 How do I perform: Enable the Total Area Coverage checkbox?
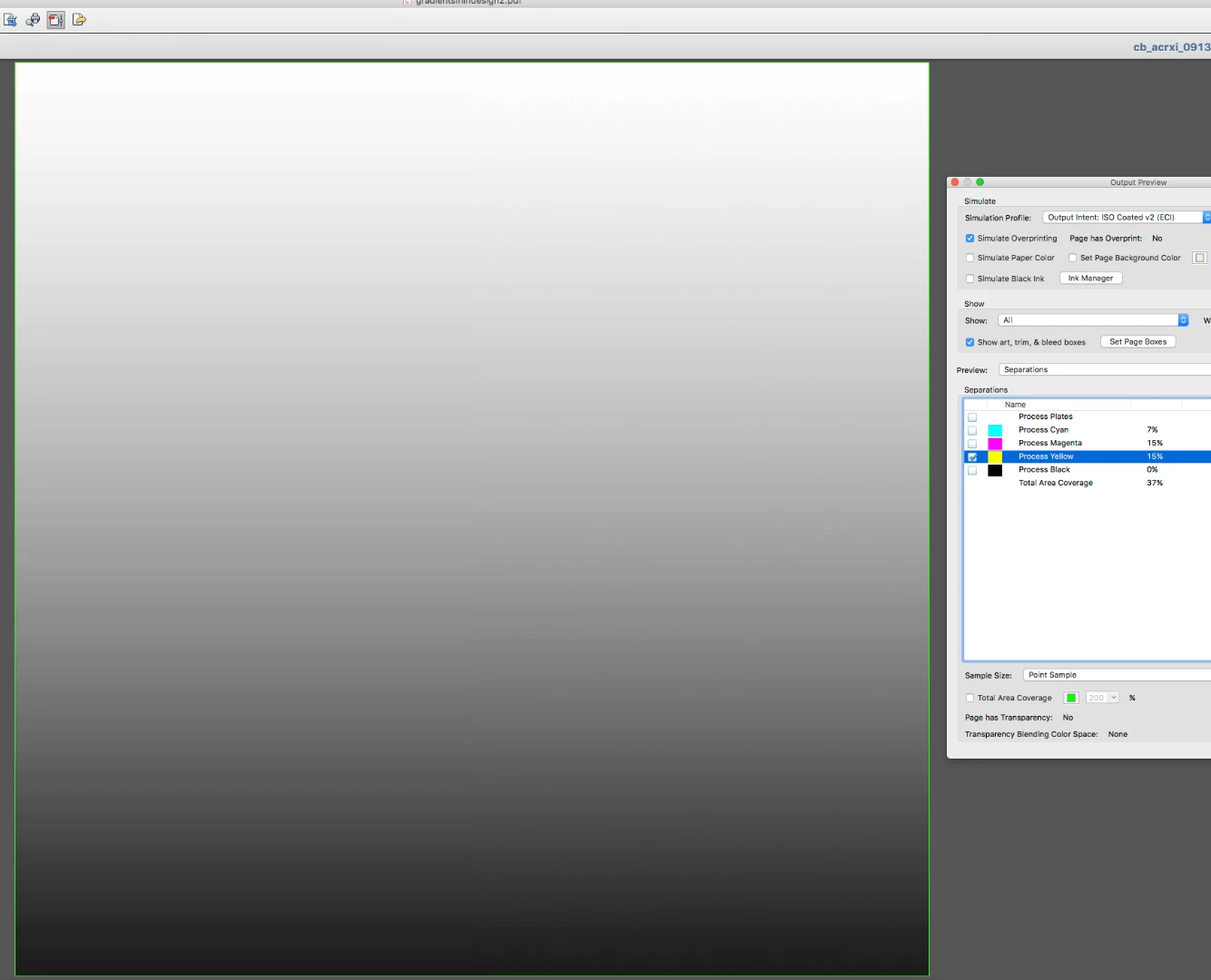tap(970, 698)
